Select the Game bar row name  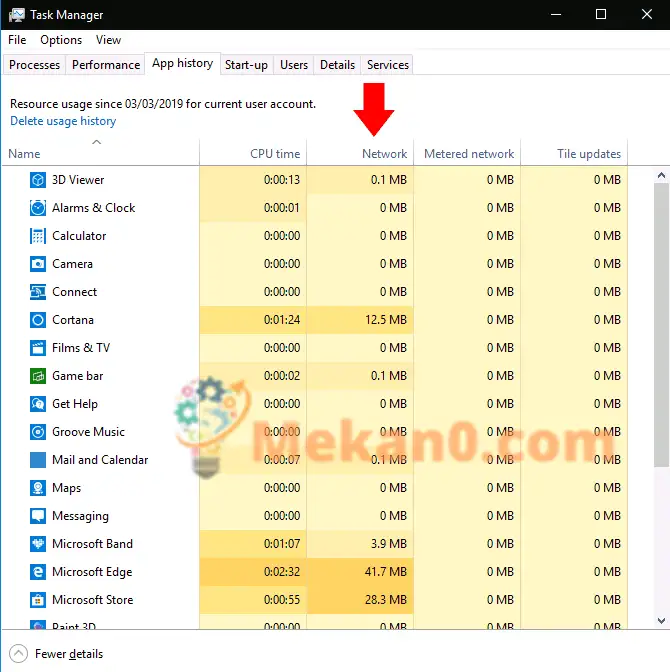click(78, 376)
